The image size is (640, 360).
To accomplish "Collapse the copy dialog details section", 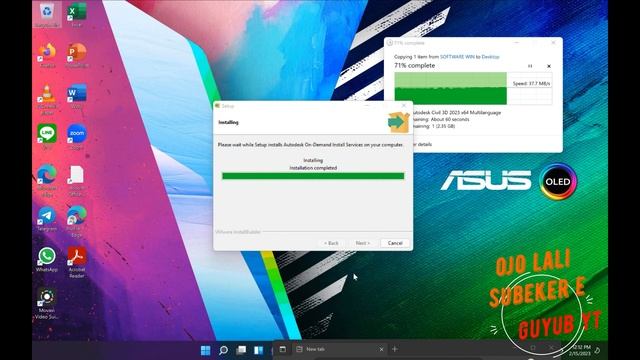I will coord(422,144).
